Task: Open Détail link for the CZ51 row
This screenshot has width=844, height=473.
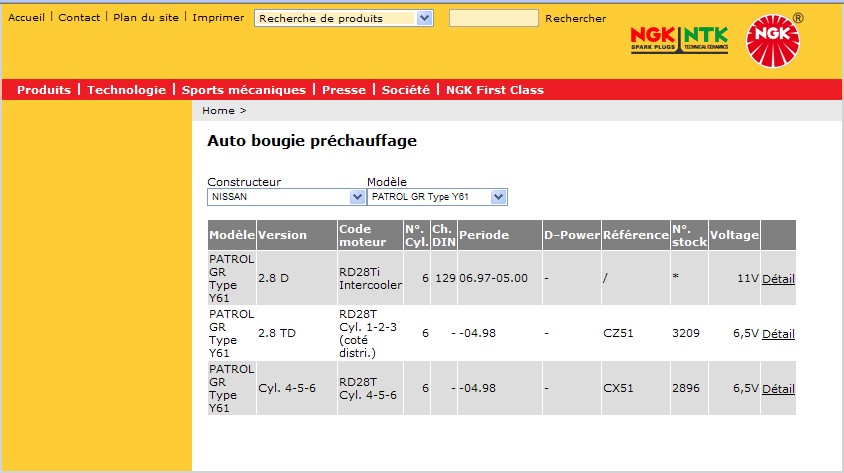Action: (778, 334)
